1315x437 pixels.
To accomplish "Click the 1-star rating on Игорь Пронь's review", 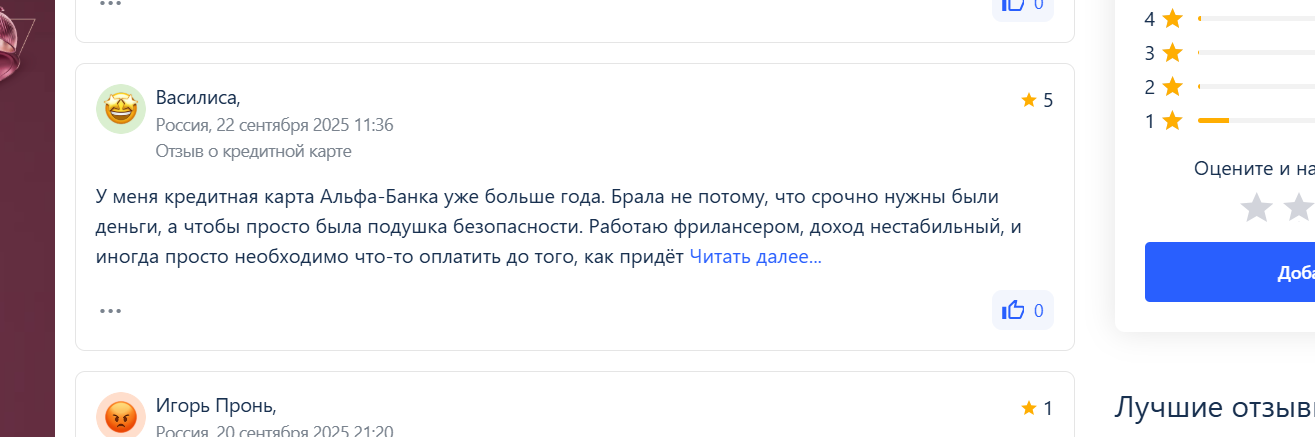I will [x=1037, y=408].
